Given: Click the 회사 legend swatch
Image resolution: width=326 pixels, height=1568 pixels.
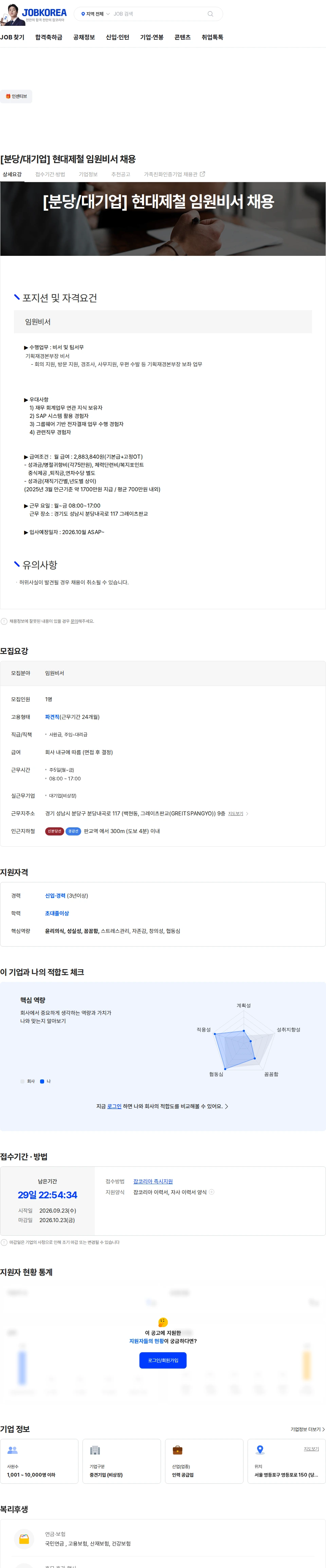Looking at the screenshot, I should click(22, 1081).
